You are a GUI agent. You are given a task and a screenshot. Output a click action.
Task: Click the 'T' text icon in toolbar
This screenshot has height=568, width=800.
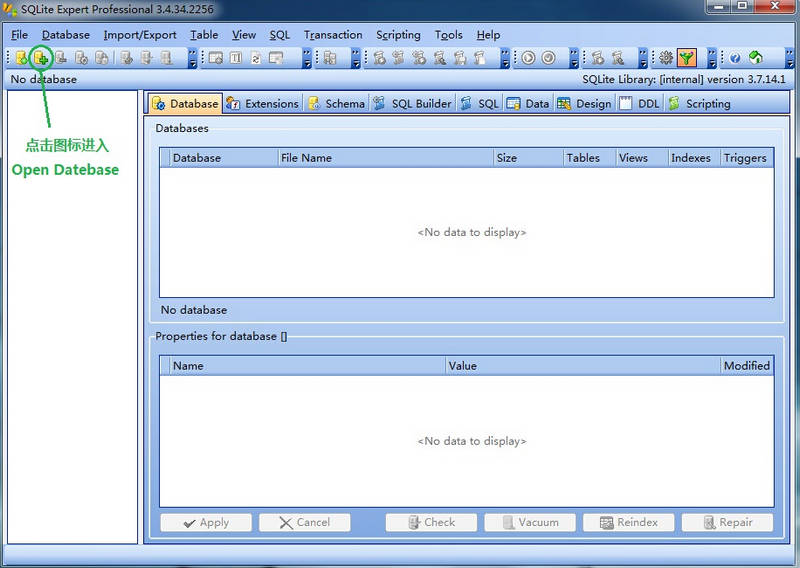[236, 58]
